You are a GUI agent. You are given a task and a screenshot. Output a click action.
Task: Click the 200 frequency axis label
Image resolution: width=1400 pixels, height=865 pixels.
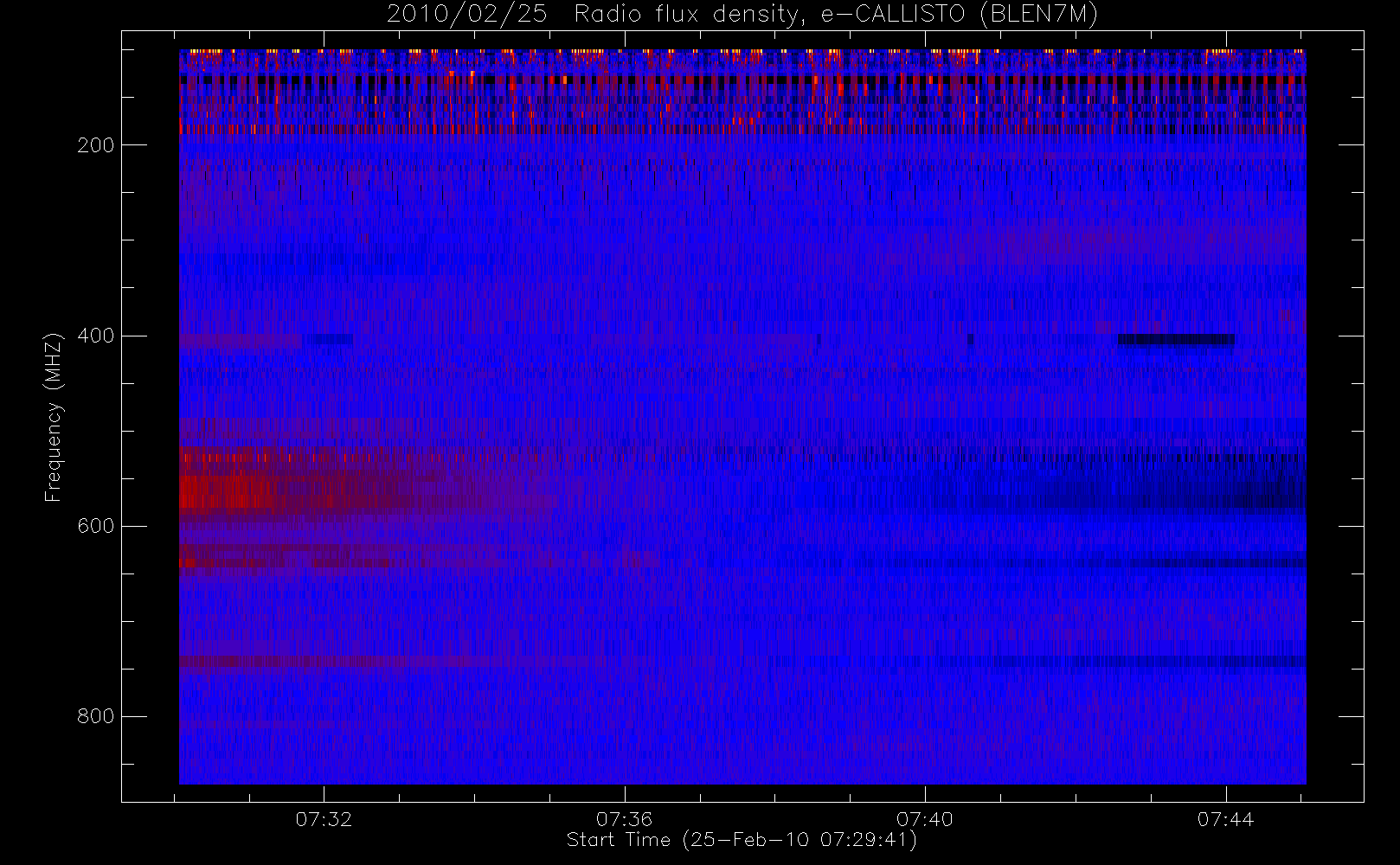click(95, 145)
